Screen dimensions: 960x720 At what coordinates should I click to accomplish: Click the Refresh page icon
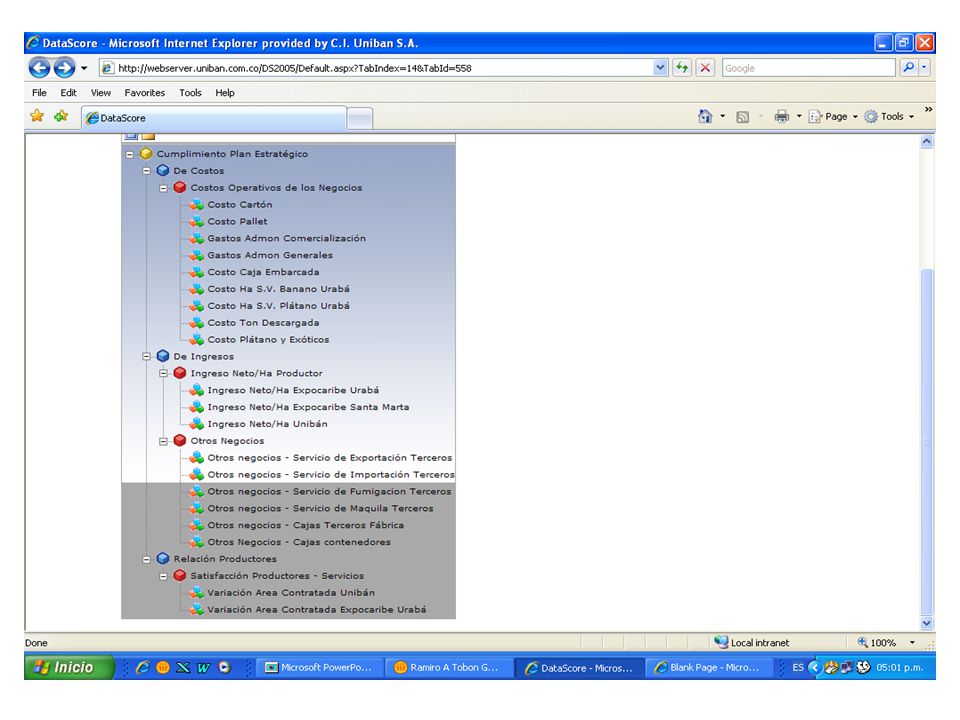pos(681,68)
